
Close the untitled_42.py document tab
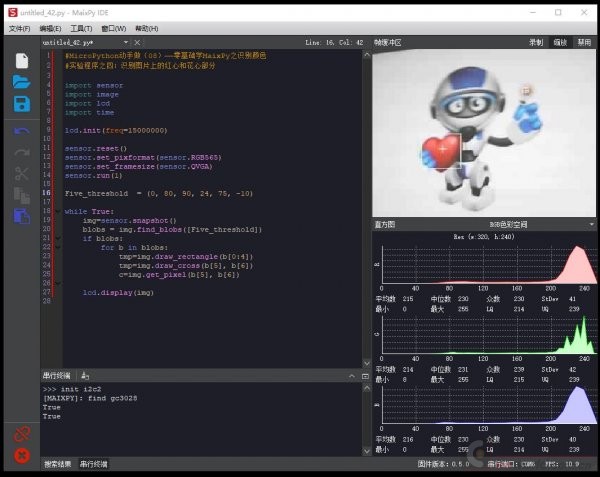137,42
